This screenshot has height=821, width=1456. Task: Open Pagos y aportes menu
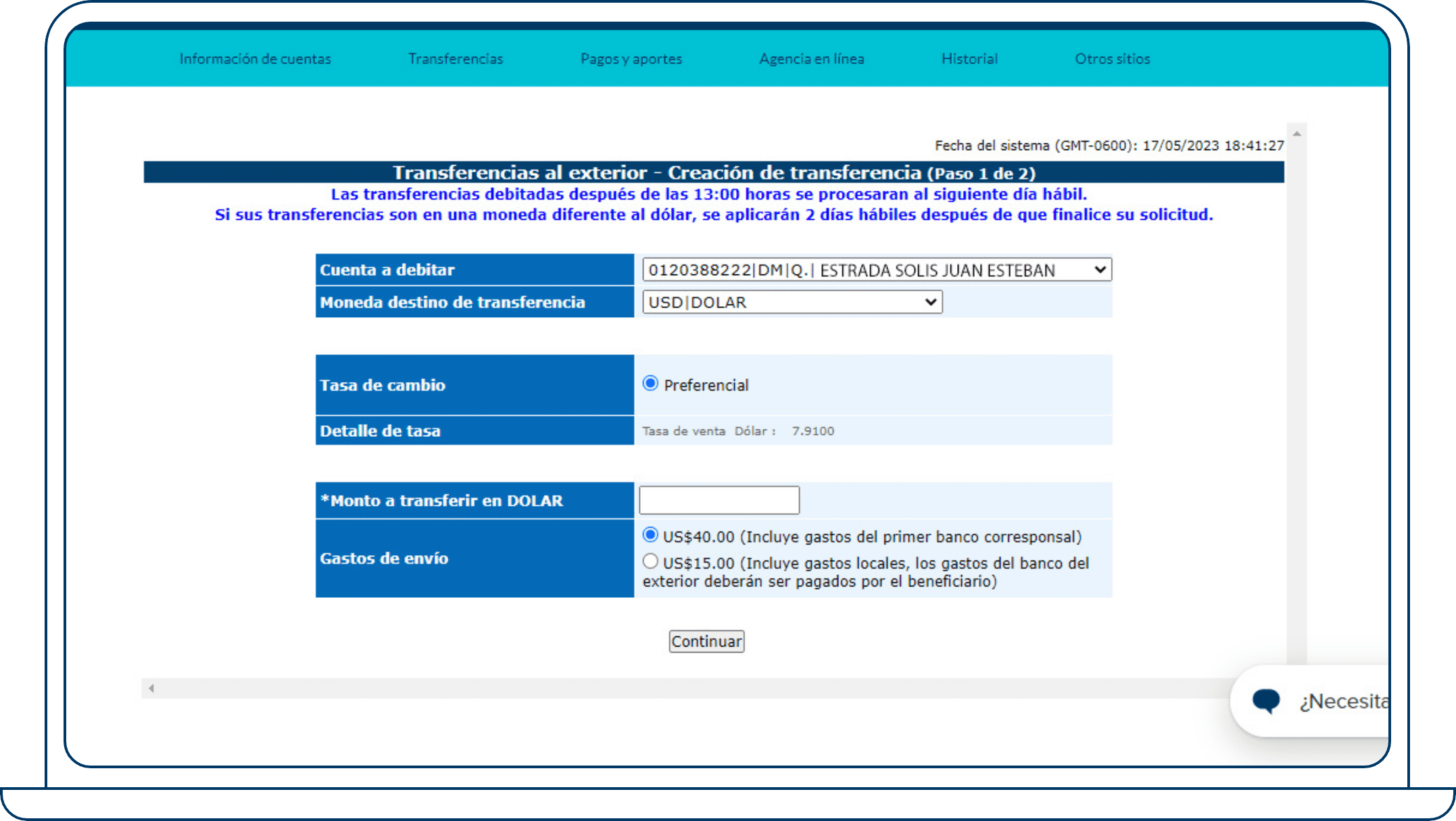click(631, 59)
